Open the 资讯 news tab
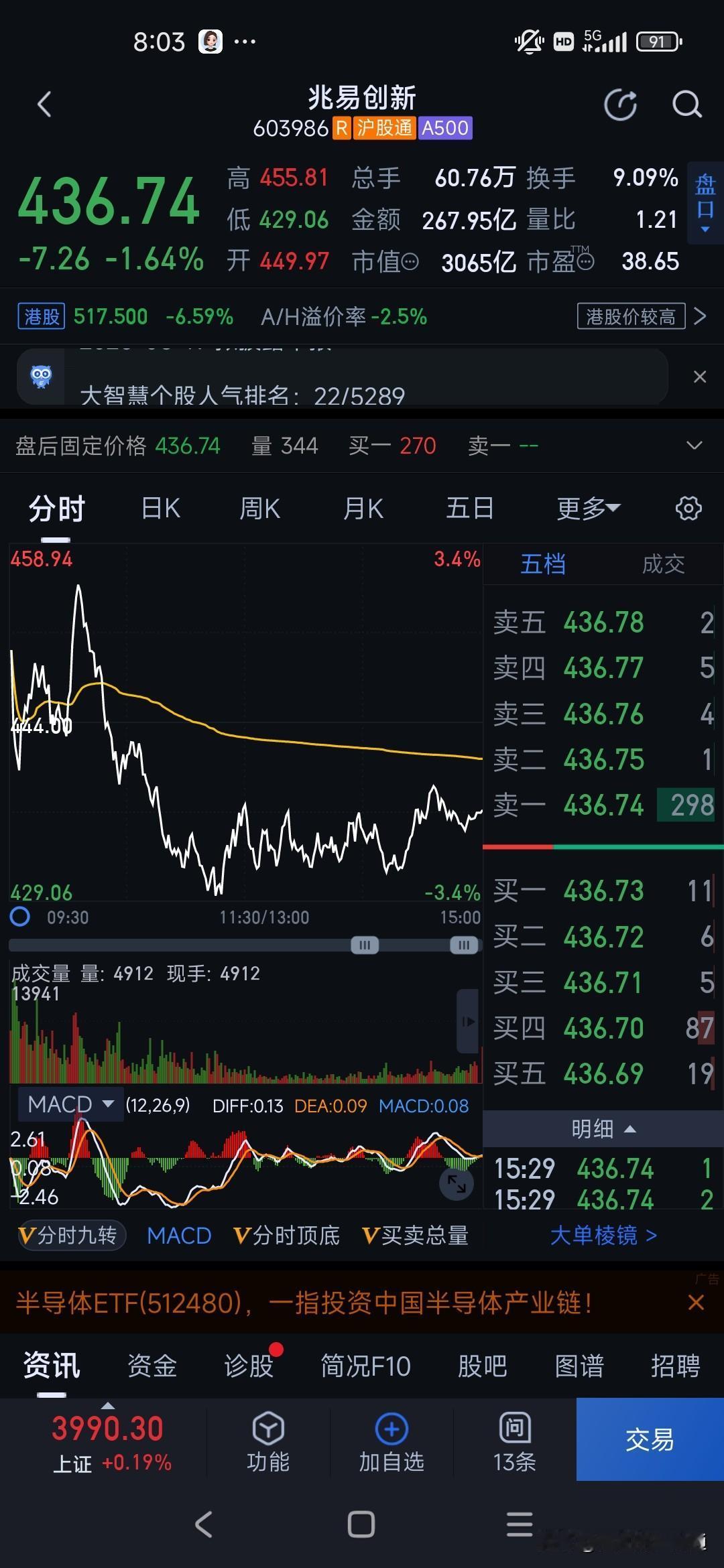Image resolution: width=724 pixels, height=1568 pixels. click(52, 1365)
